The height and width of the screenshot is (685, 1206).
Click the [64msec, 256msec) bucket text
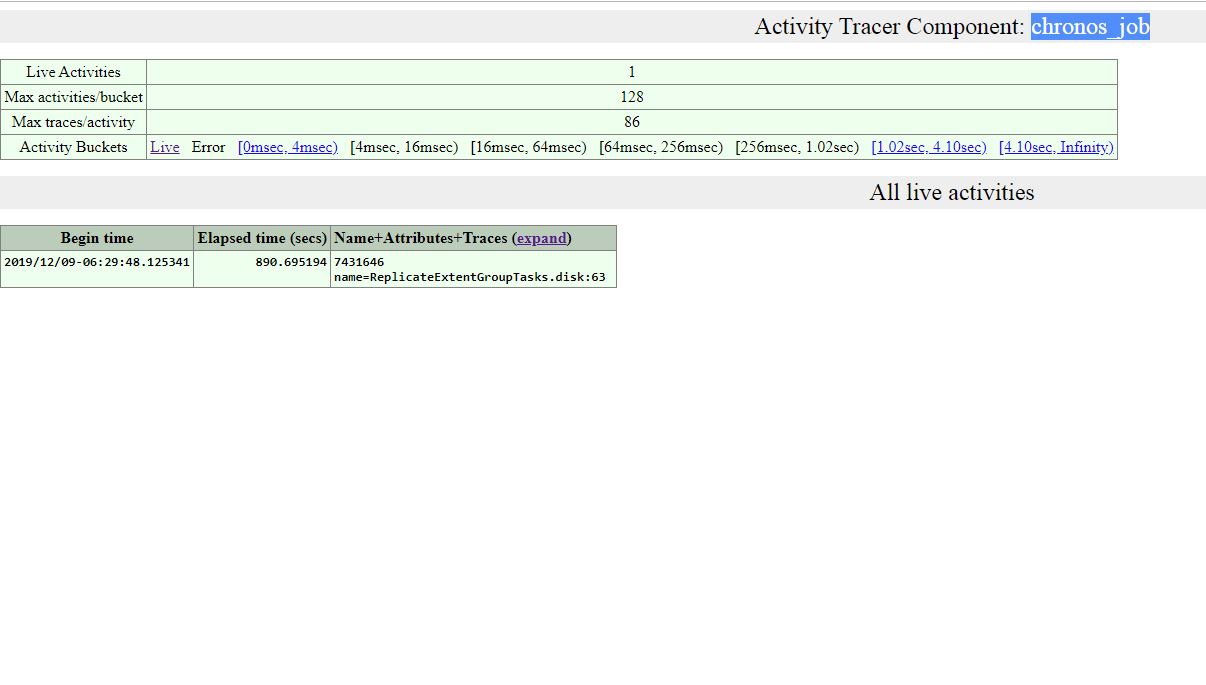(x=661, y=147)
